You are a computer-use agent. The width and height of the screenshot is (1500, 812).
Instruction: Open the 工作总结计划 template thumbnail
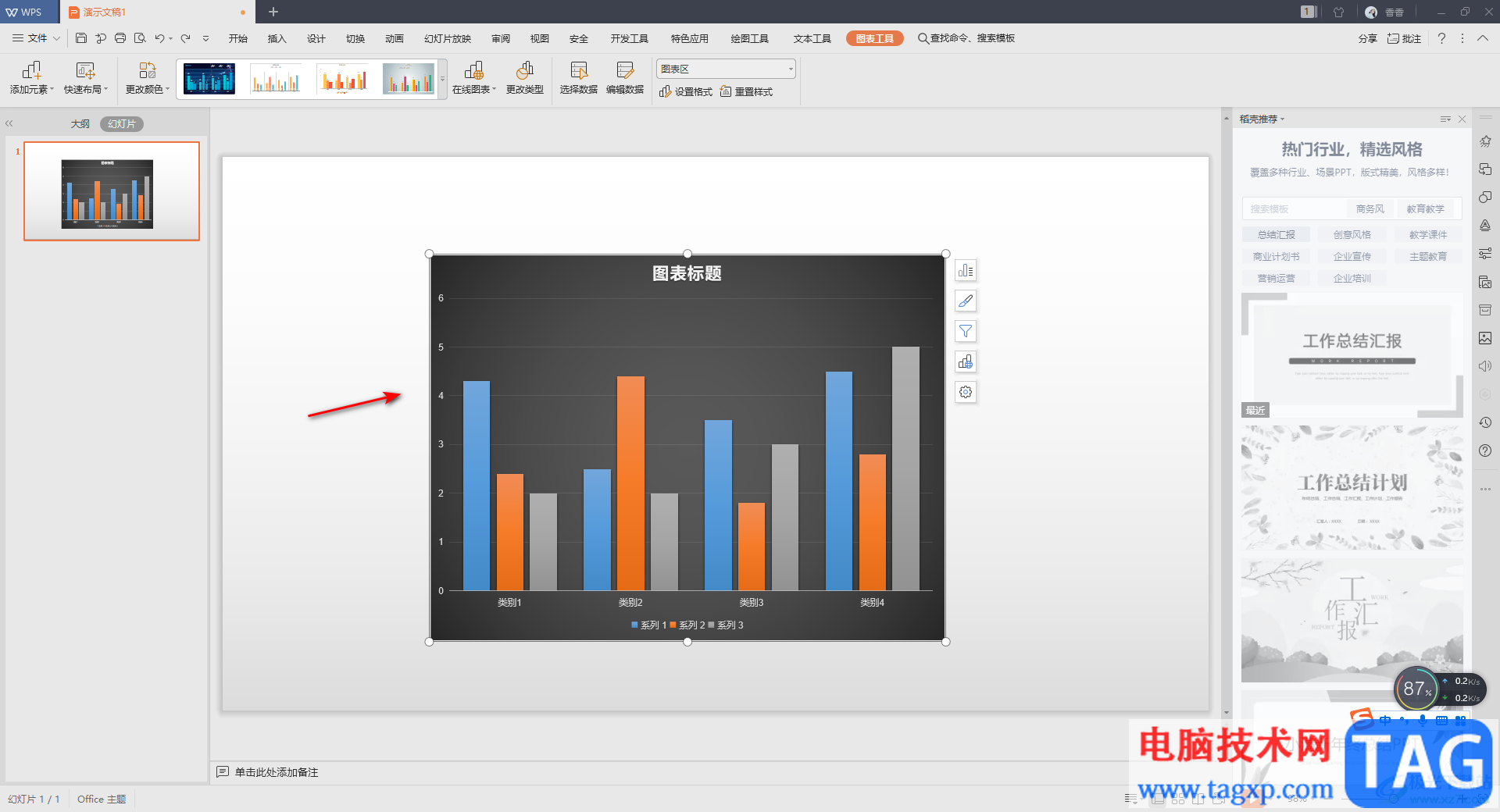coord(1352,488)
